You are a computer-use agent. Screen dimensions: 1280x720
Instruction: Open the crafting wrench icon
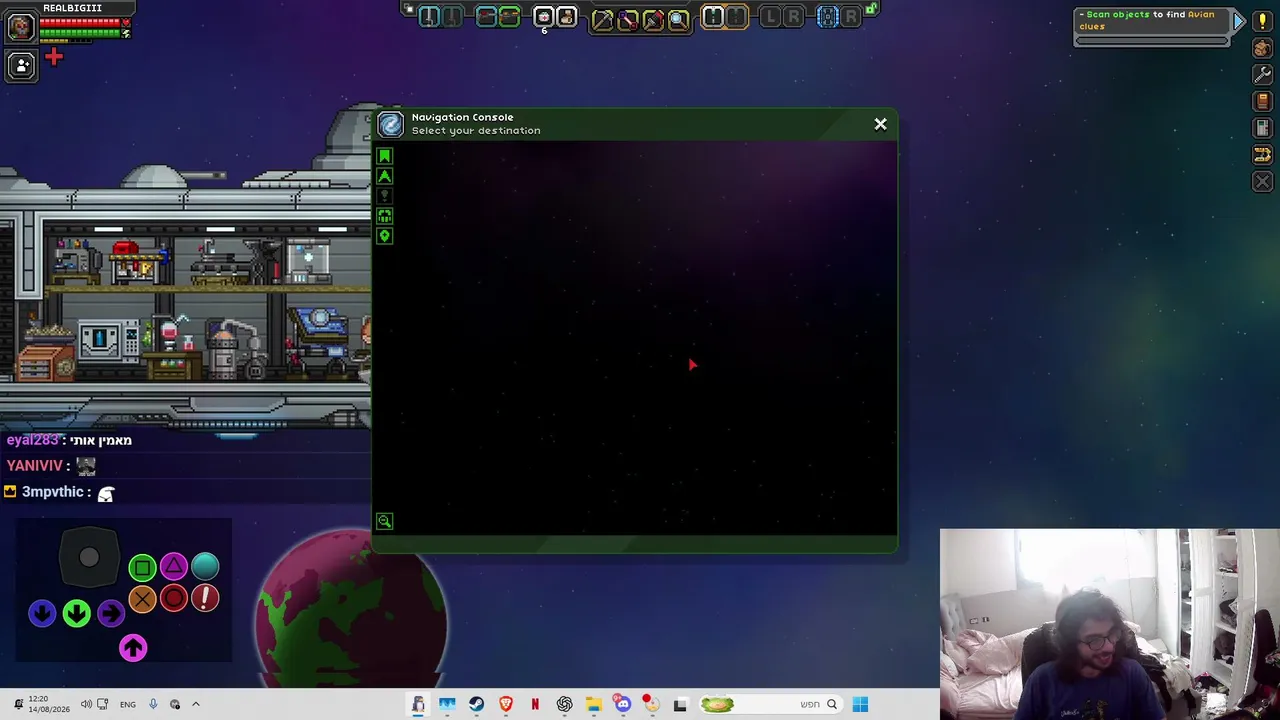pyautogui.click(x=1262, y=75)
